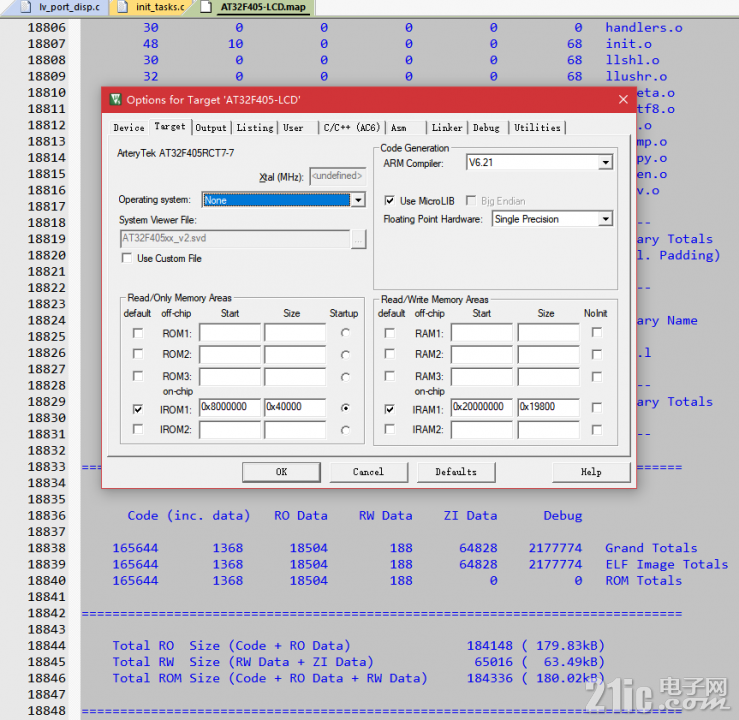Select the IROM2 Startup radio button
The height and width of the screenshot is (720, 739).
(345, 430)
